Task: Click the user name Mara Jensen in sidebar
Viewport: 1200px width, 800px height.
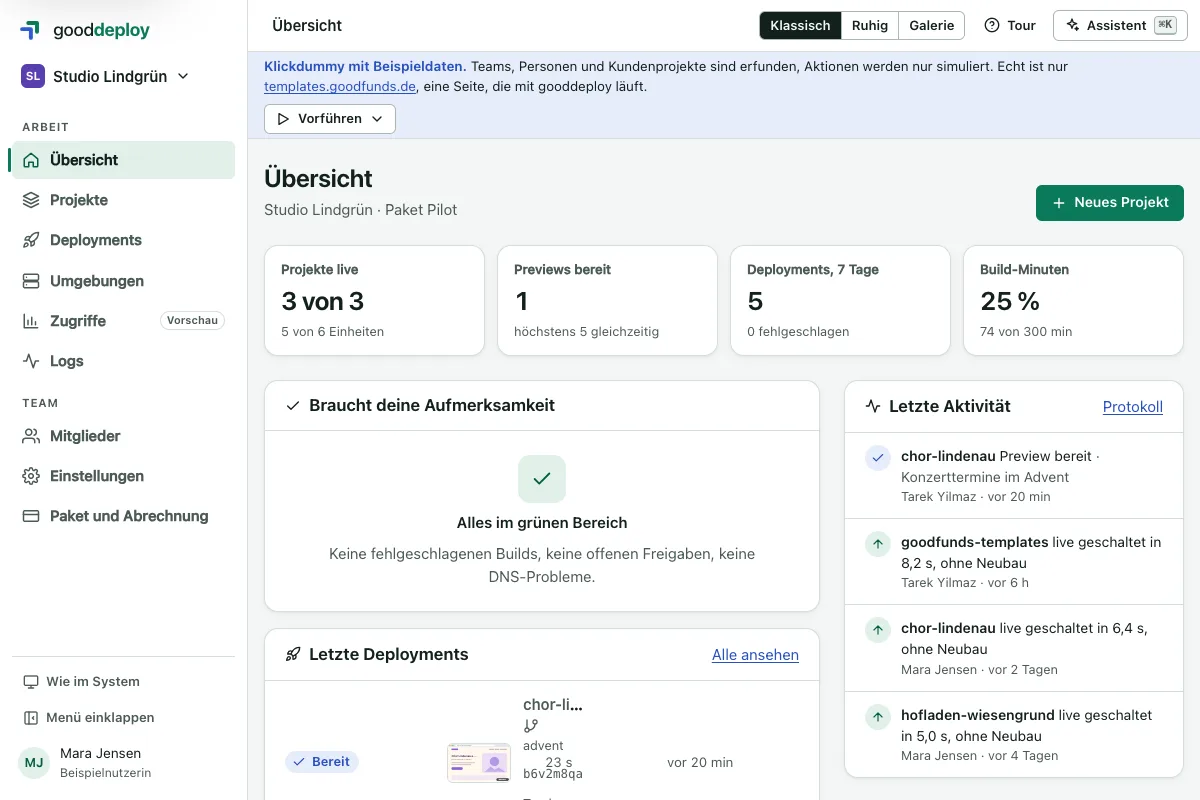Action: click(x=100, y=753)
